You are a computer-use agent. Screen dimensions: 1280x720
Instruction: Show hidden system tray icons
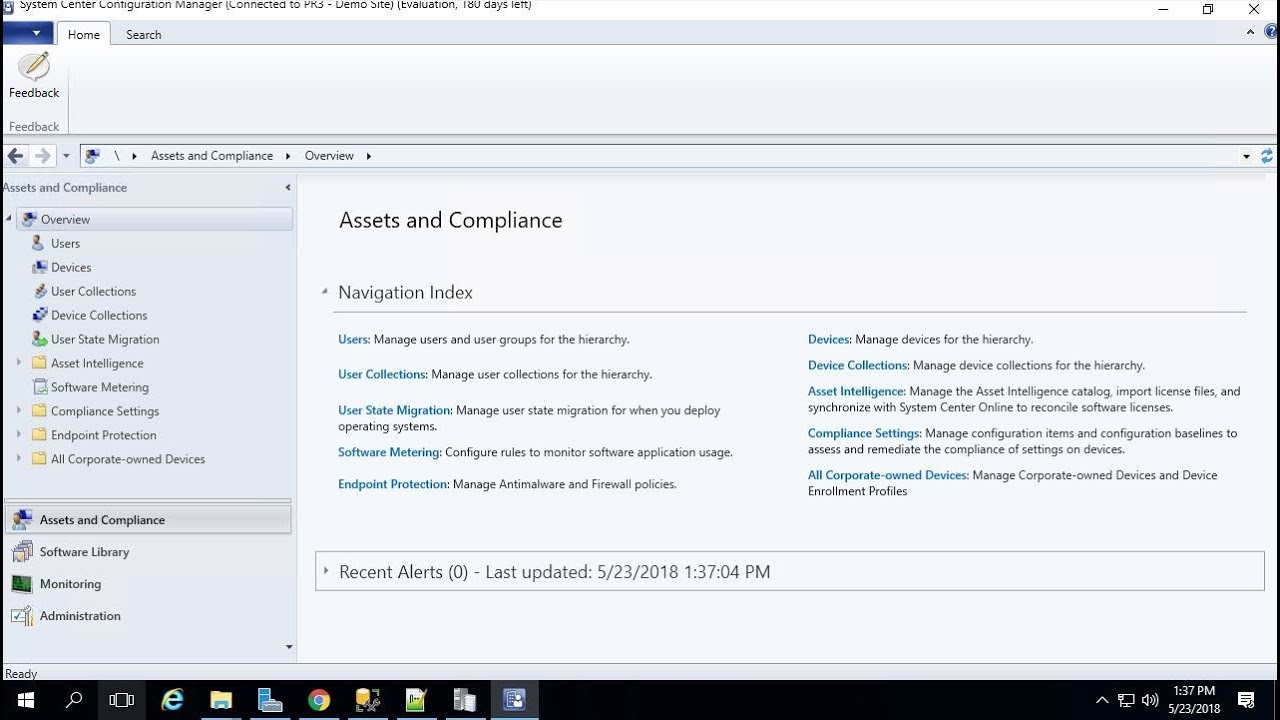coord(1102,700)
